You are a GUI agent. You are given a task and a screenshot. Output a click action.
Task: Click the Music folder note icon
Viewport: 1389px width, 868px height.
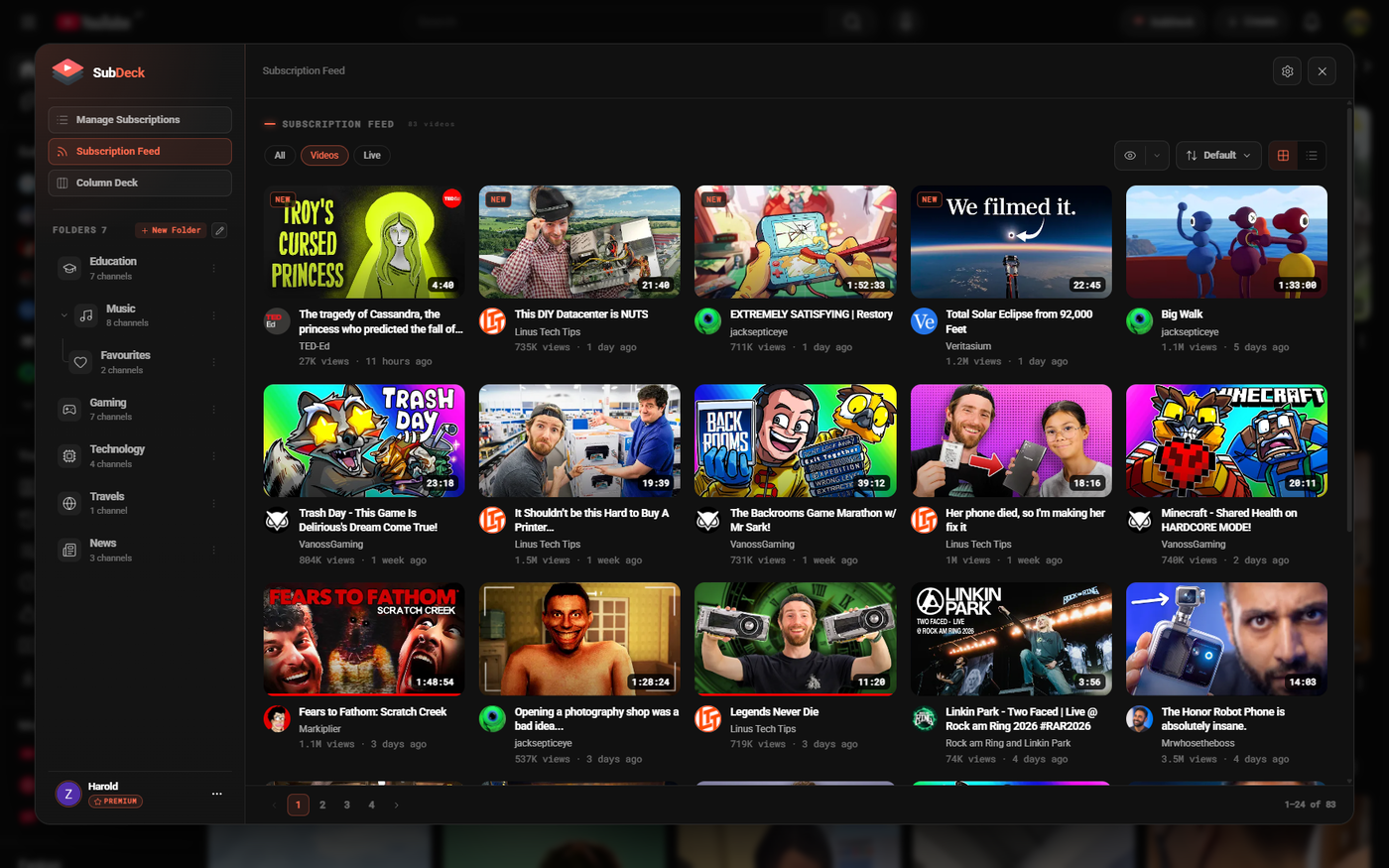point(86,315)
